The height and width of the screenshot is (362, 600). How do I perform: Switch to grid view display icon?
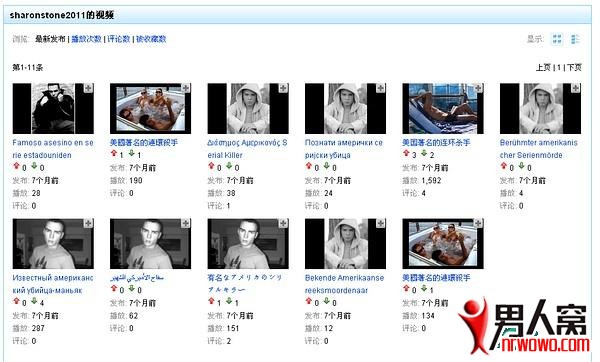[557, 39]
